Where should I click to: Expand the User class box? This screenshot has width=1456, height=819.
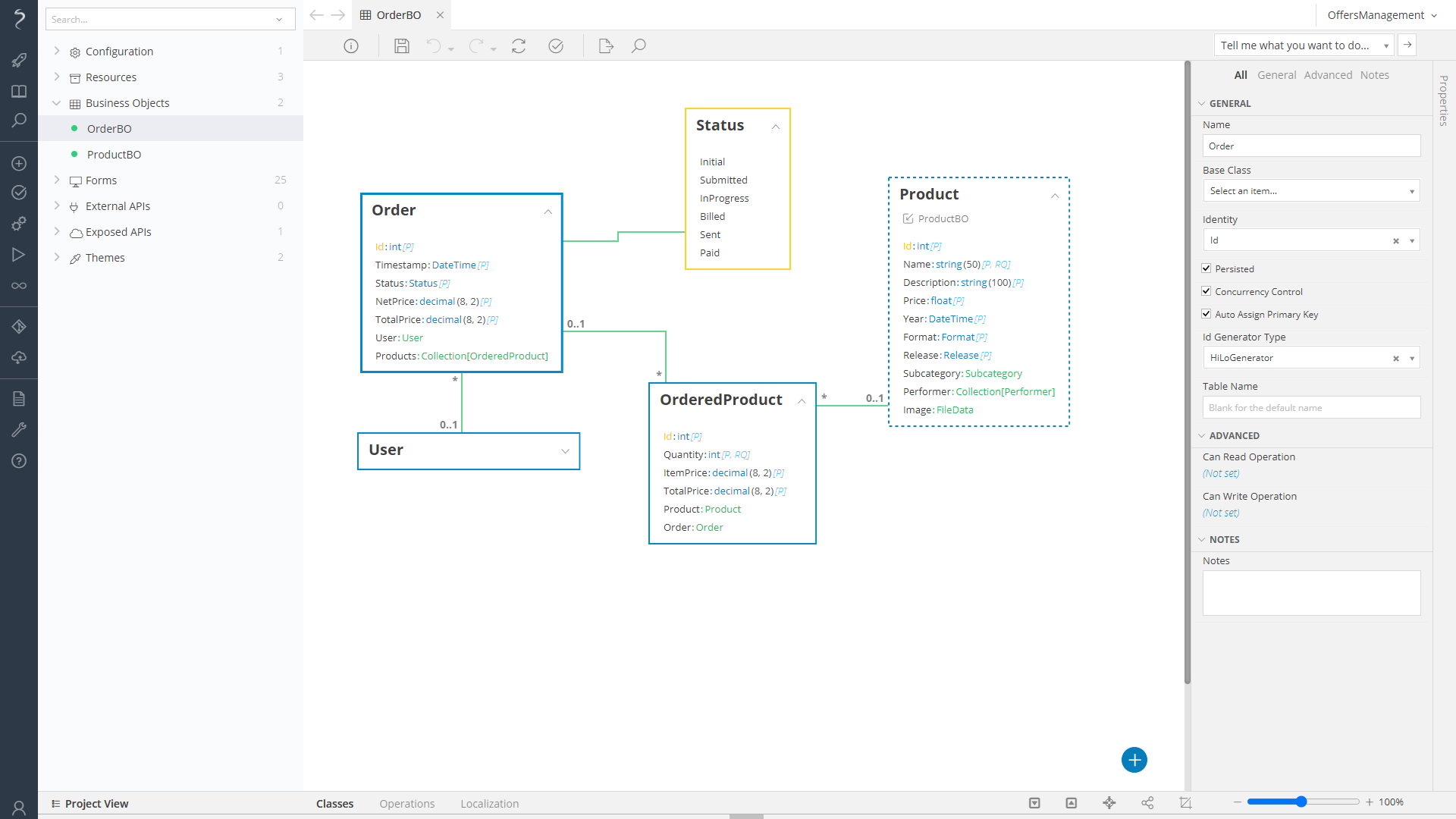point(565,451)
